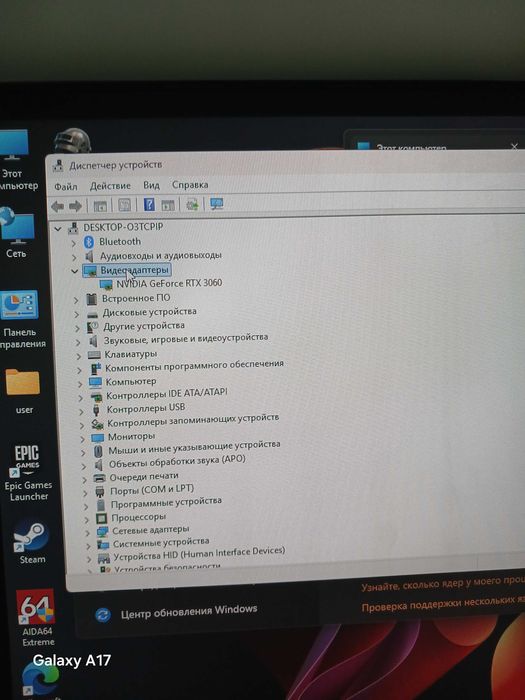Click the Forward arrow in Device Manager toolbar

coord(75,206)
